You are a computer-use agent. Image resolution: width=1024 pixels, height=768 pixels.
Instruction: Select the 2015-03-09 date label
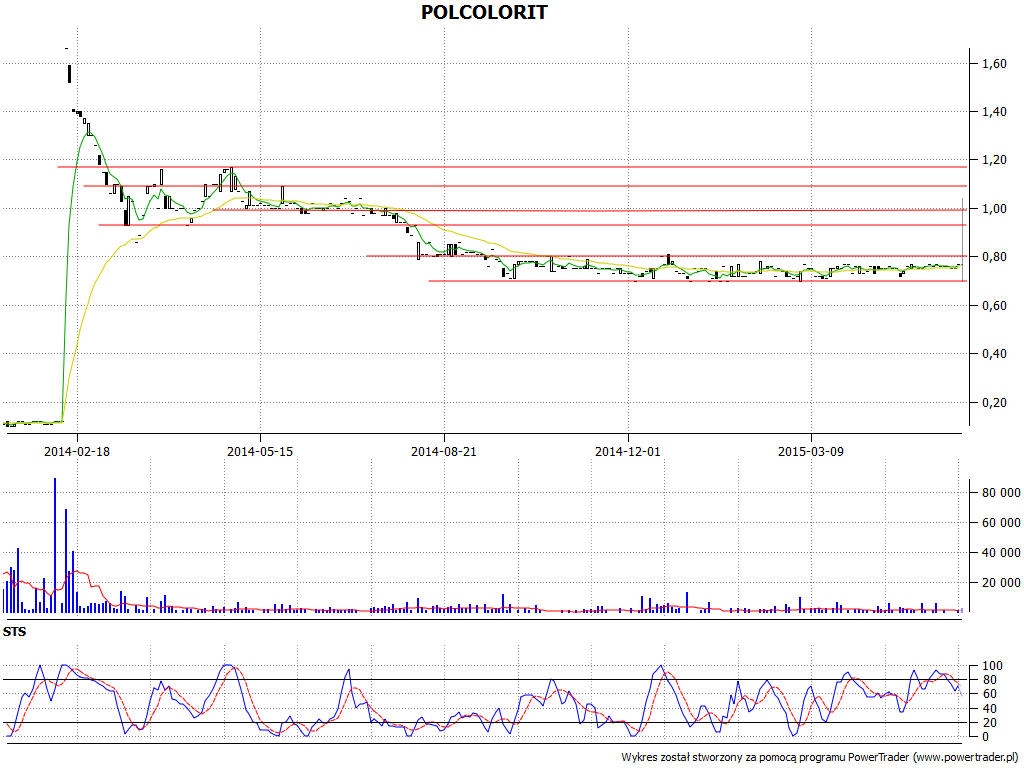pos(810,451)
